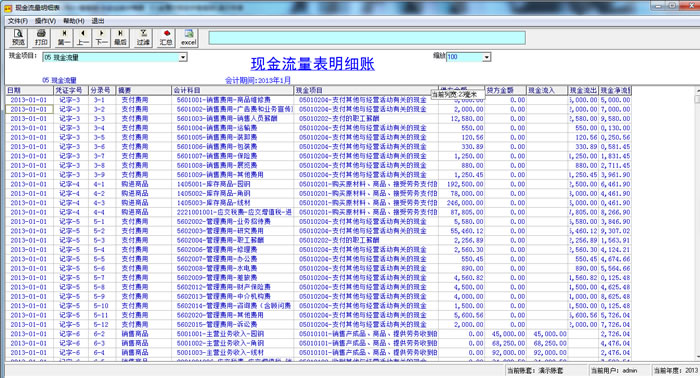The height and width of the screenshot is (378, 700).
Task: Click the 日期 column header
Action: pos(29,90)
